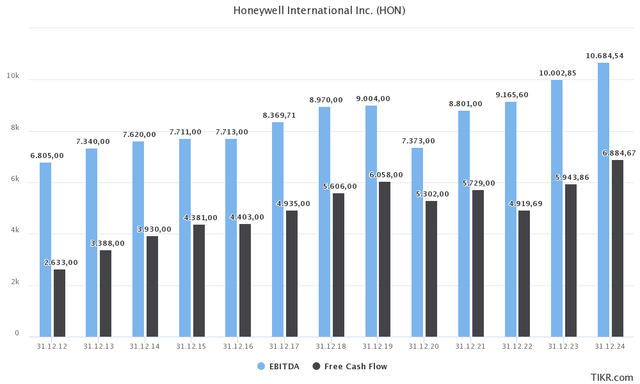Click the EBITDA bar for 31.12.24

[x=603, y=200]
